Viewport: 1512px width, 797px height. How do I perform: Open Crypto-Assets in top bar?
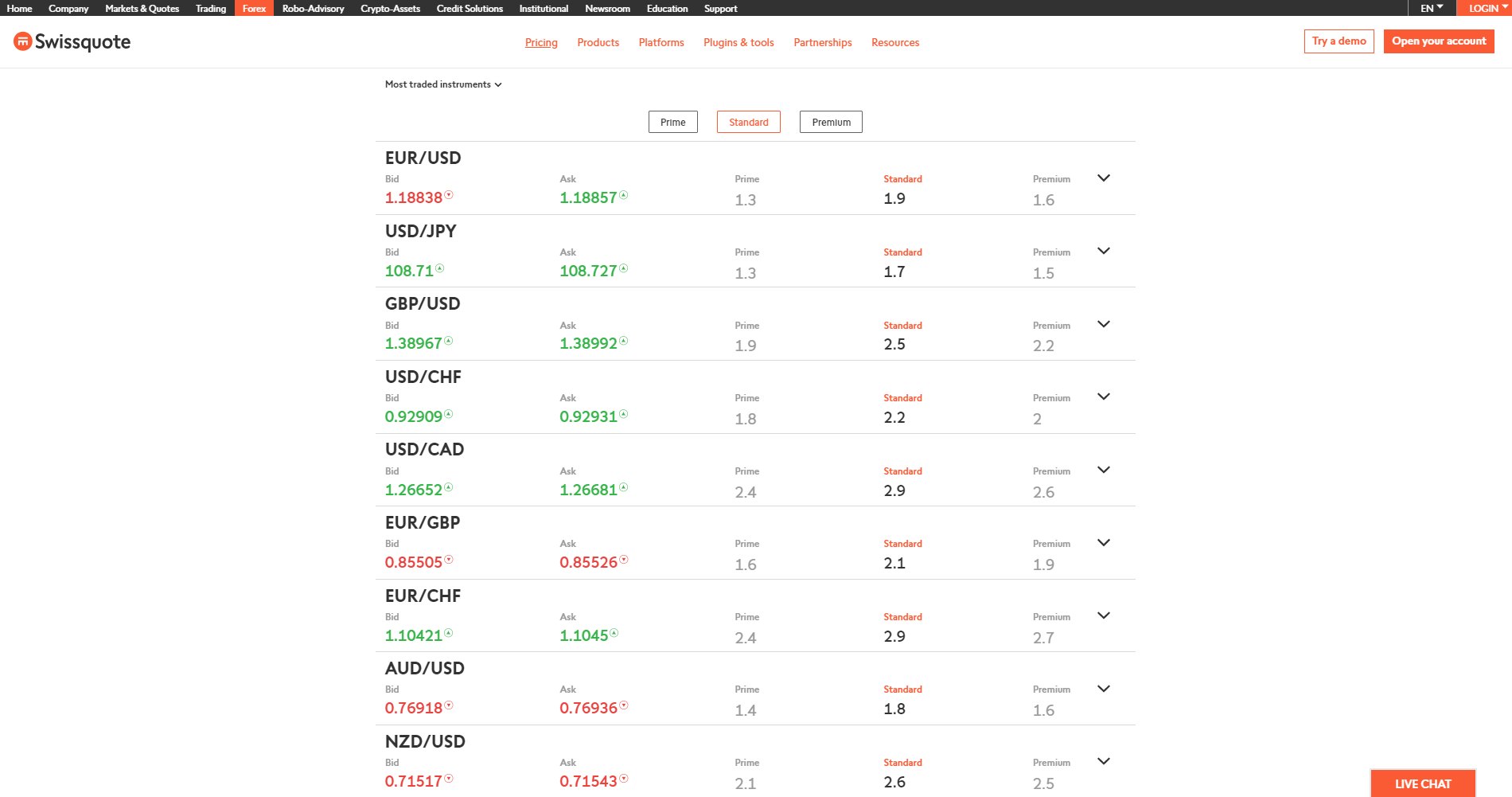point(390,8)
